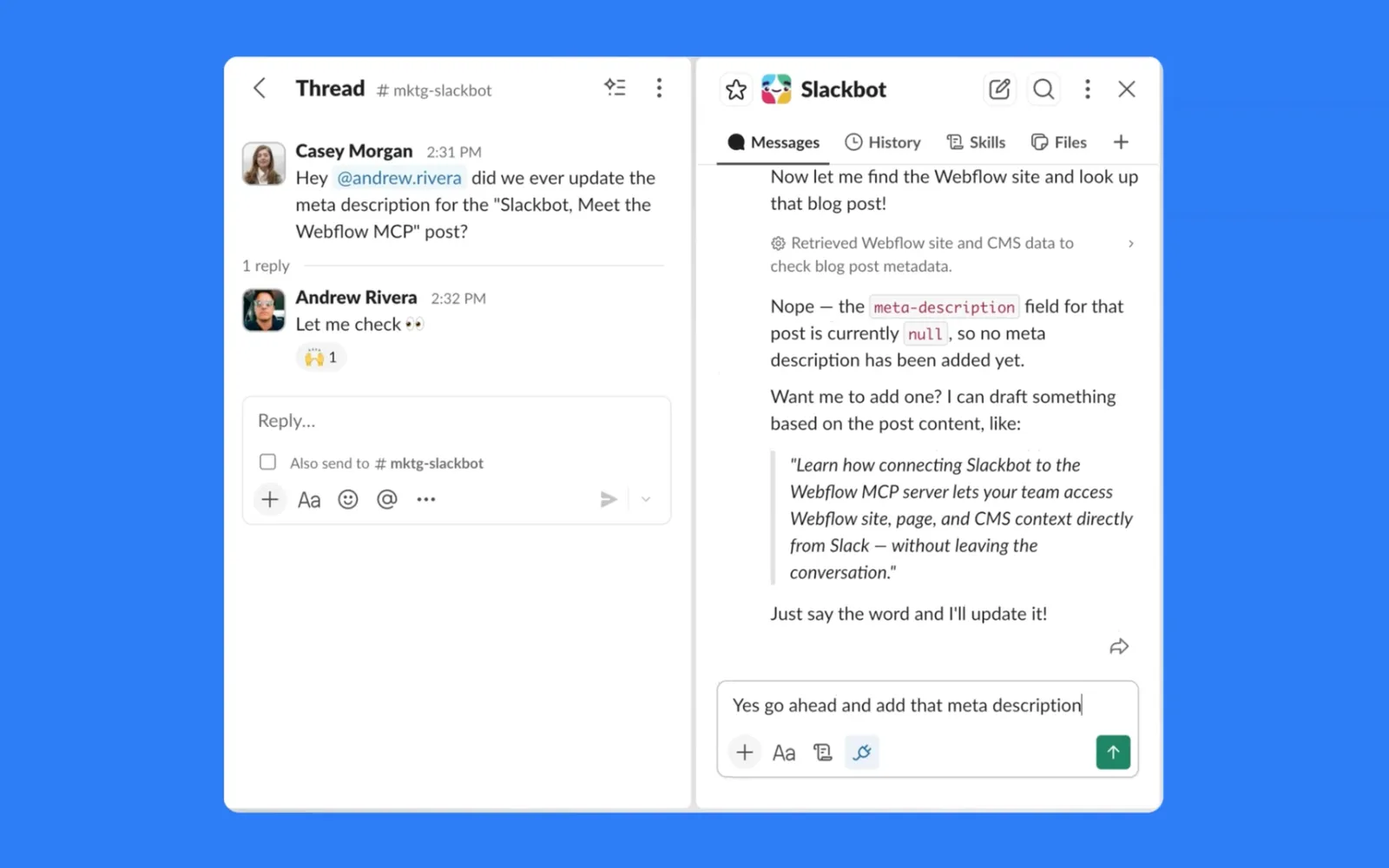Open the send options dropdown arrow
The width and height of the screenshot is (1389, 868).
pos(646,499)
